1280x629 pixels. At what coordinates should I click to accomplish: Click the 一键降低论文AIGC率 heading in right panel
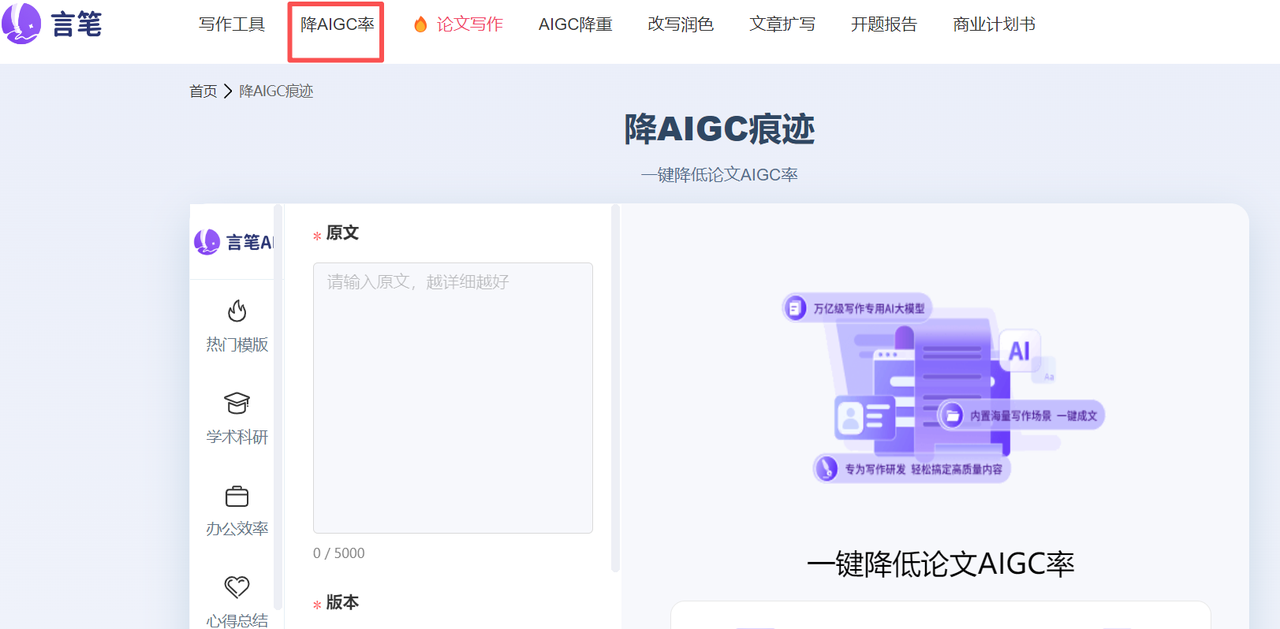click(940, 564)
